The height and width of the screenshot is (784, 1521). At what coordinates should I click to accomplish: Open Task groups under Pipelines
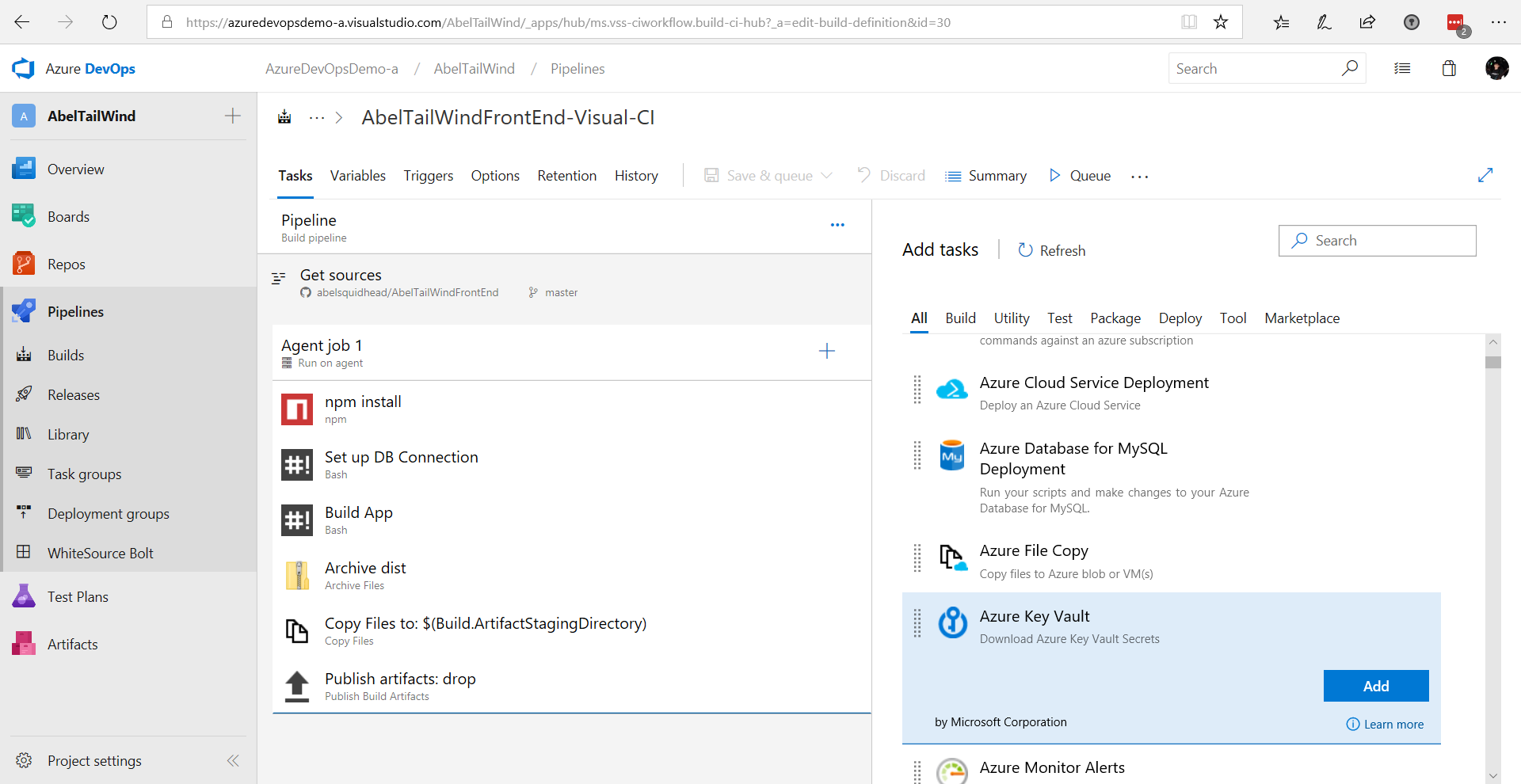coord(85,474)
